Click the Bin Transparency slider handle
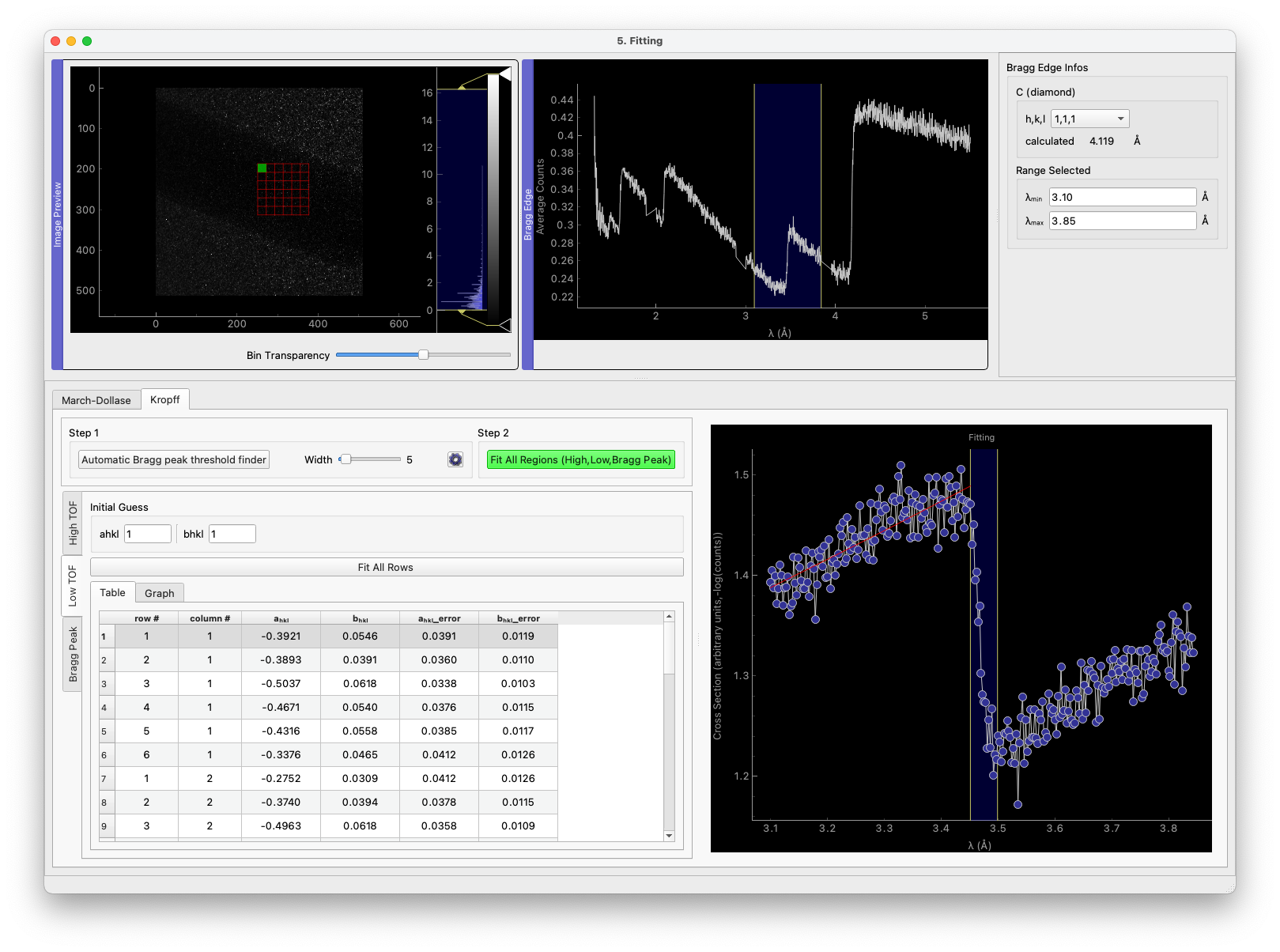Screen dimensions: 1280x952 423,355
